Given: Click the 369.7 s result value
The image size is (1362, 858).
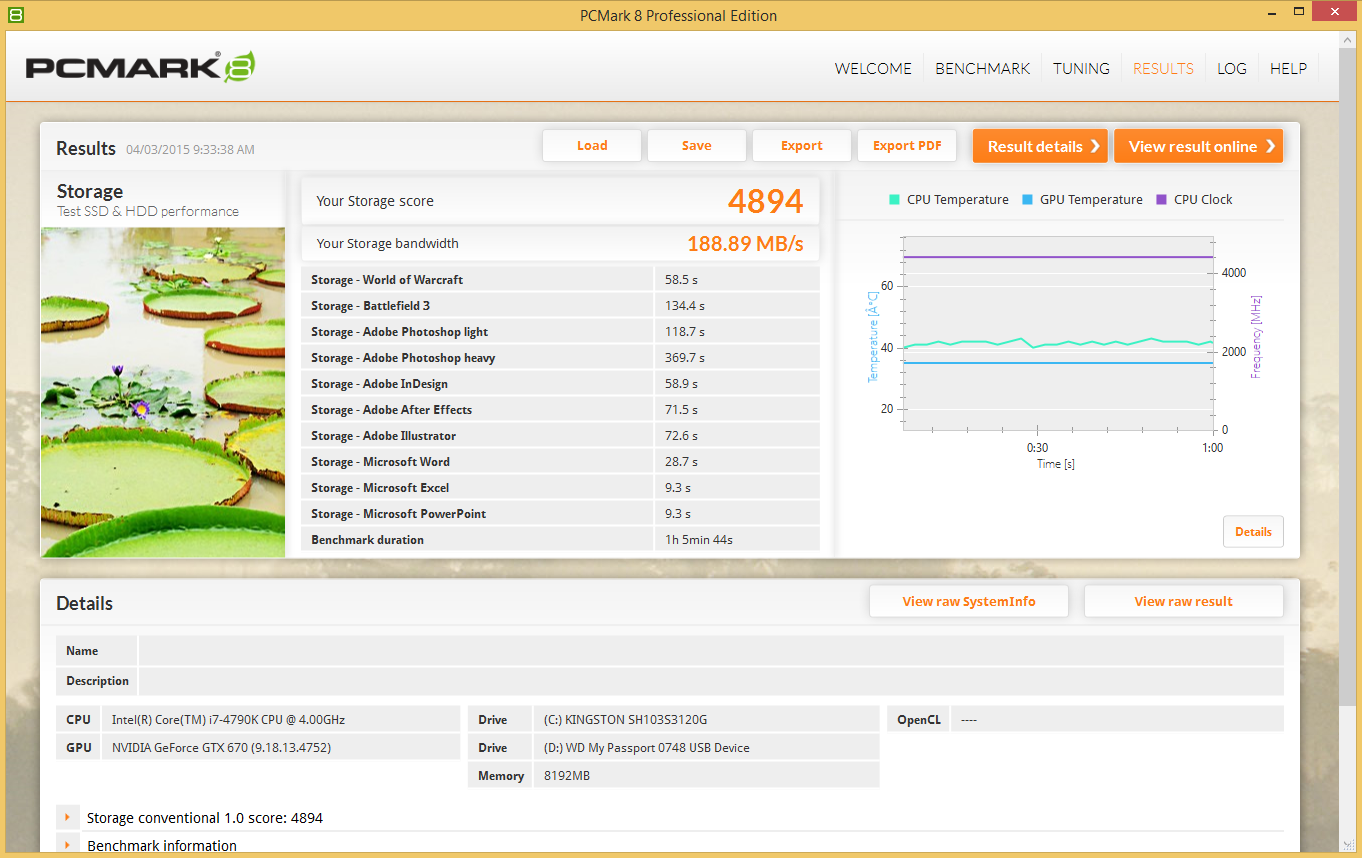Looking at the screenshot, I should tap(685, 358).
